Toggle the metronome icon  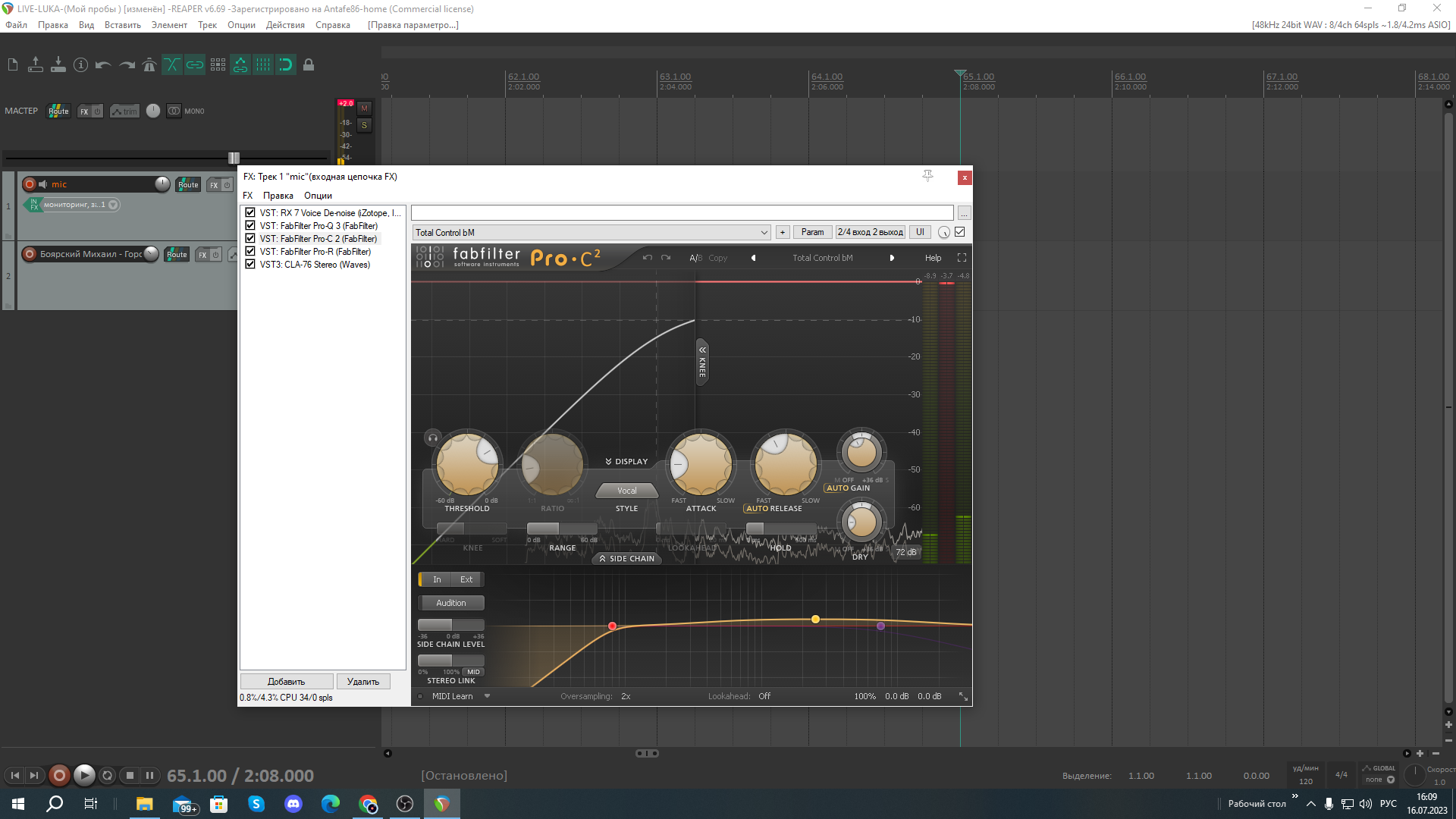(149, 65)
